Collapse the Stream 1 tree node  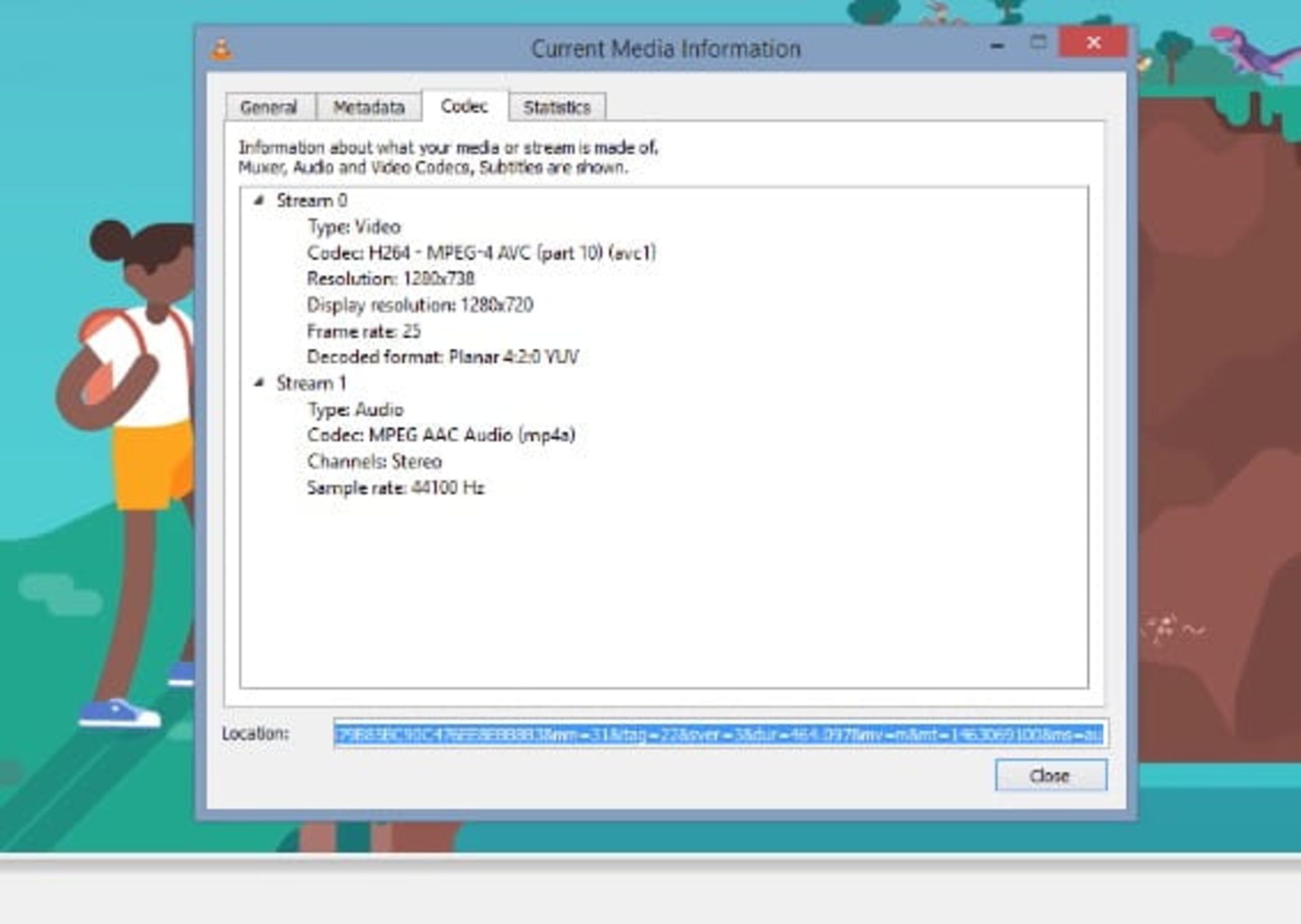click(259, 383)
